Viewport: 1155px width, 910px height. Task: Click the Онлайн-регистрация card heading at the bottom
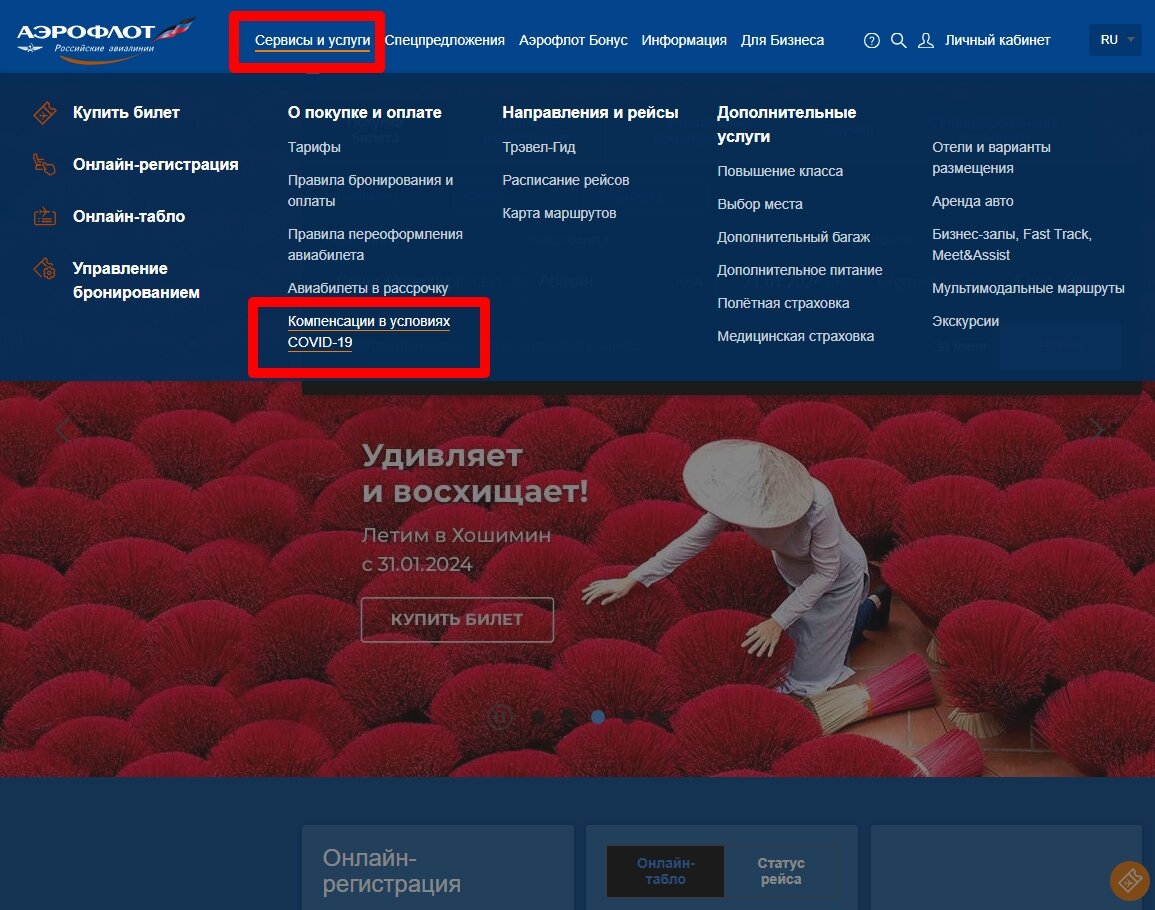pos(391,870)
